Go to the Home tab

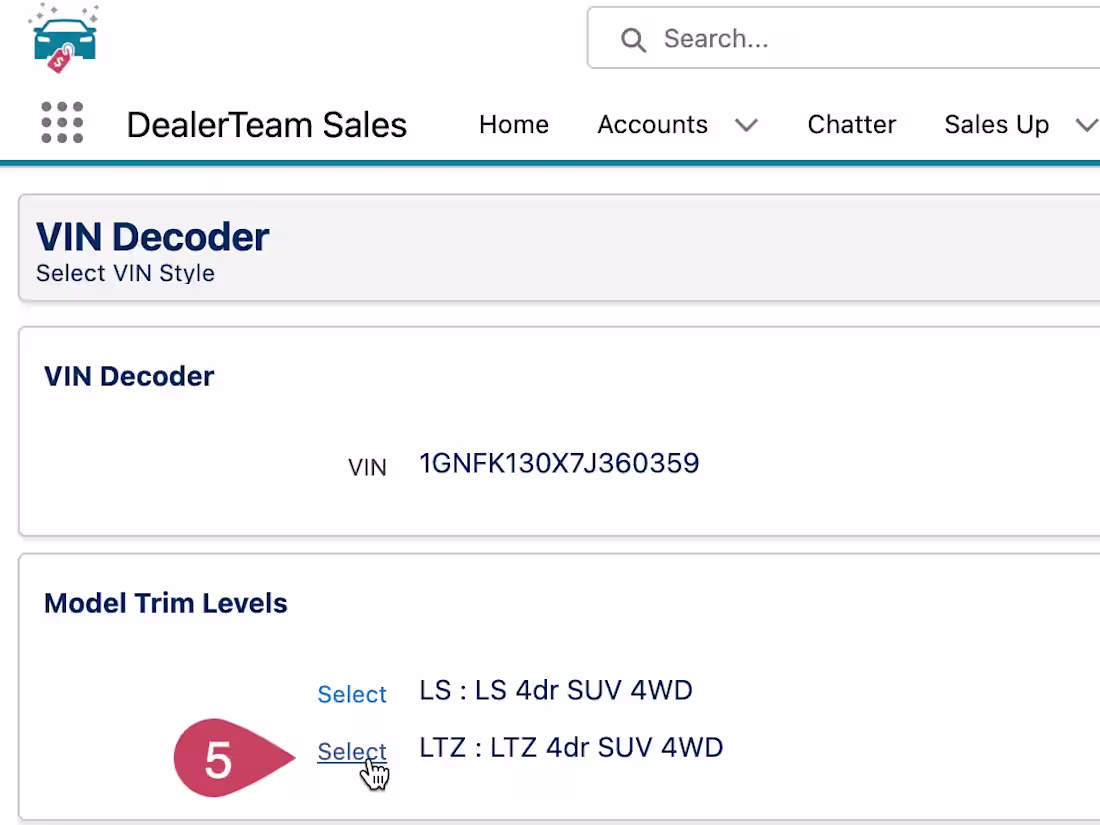(x=514, y=125)
